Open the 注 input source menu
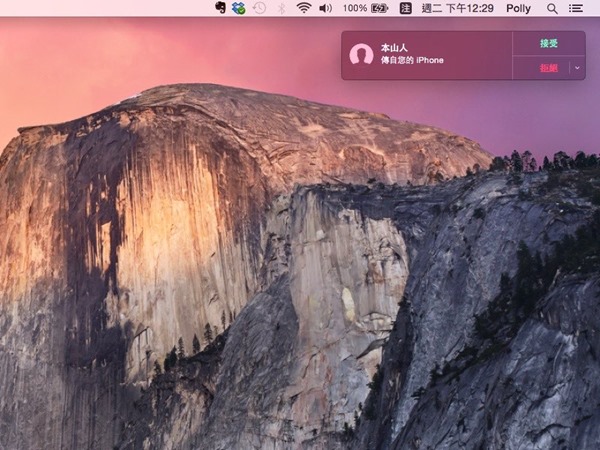Viewport: 600px width, 450px height. point(405,8)
